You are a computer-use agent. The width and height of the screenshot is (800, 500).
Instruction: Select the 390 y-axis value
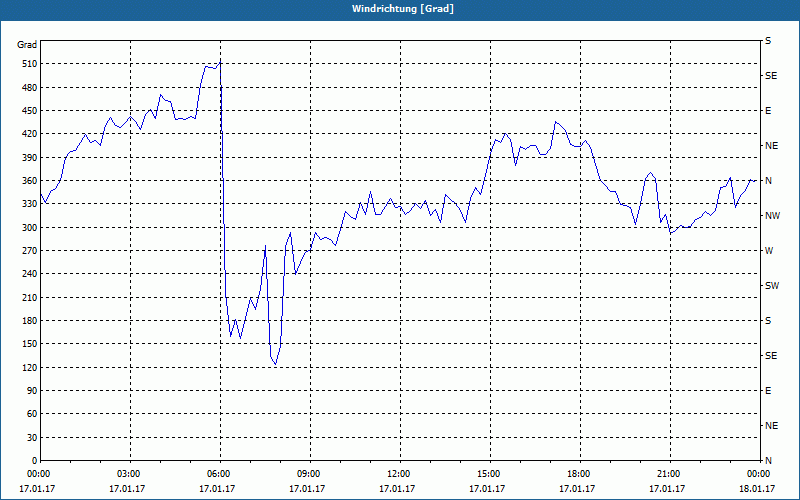pos(29,158)
